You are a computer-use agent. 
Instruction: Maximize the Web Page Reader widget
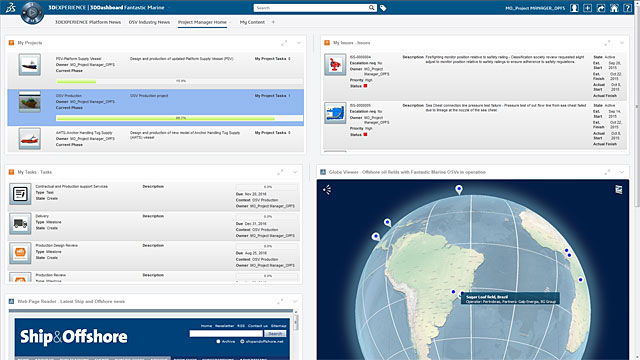[280, 302]
